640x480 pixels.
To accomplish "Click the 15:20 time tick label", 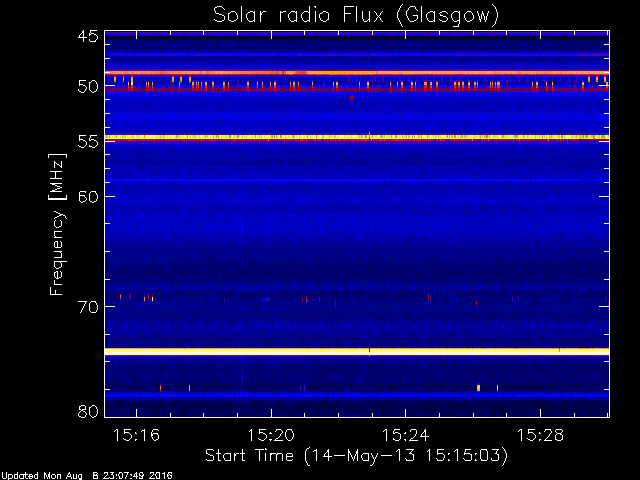I will click(271, 435).
